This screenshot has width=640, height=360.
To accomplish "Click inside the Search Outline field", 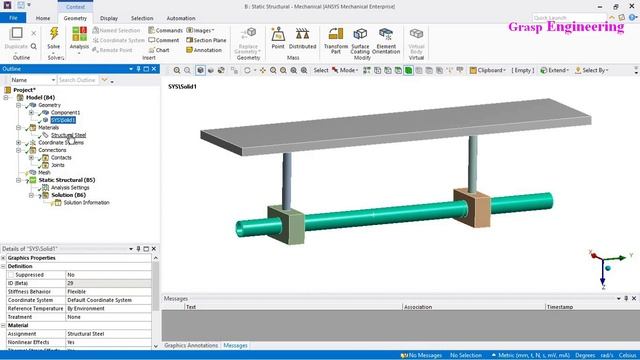I will tap(78, 80).
